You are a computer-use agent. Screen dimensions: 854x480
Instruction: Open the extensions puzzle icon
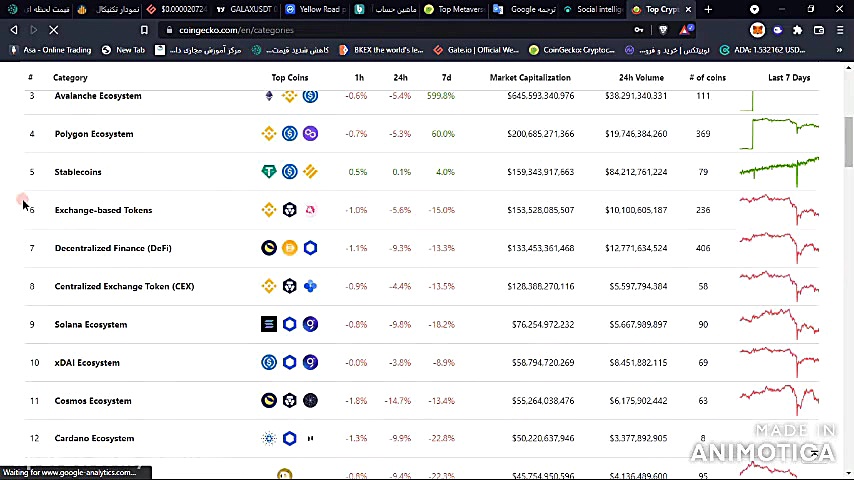pyautogui.click(x=797, y=30)
